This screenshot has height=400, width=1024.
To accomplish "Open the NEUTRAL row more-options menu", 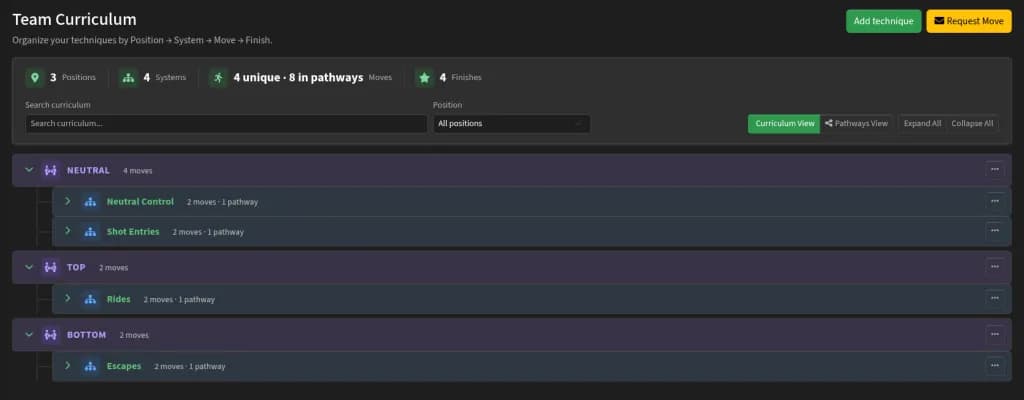I will click(995, 169).
